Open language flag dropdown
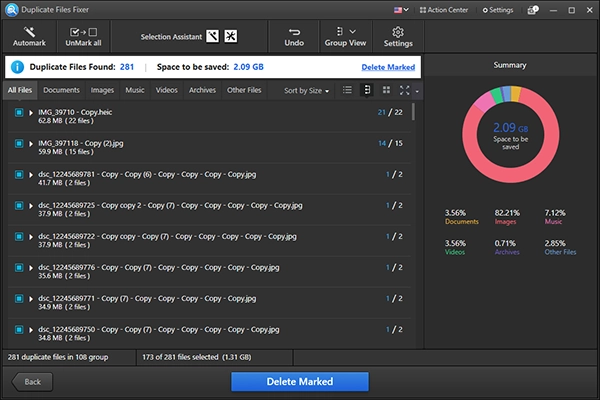The image size is (600, 400). (x=401, y=10)
